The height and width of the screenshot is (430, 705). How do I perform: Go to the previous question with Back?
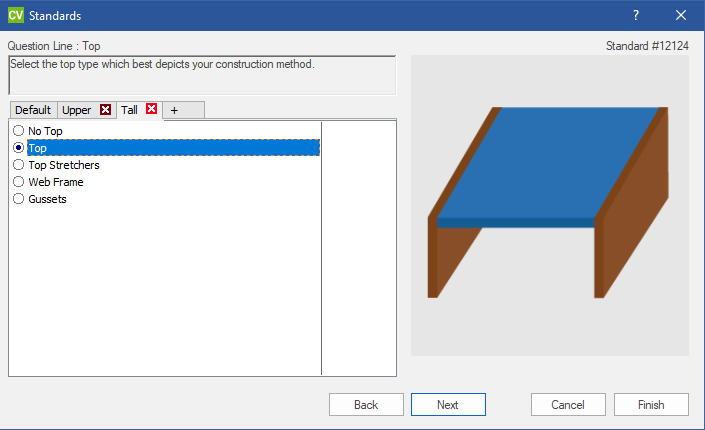pos(366,405)
